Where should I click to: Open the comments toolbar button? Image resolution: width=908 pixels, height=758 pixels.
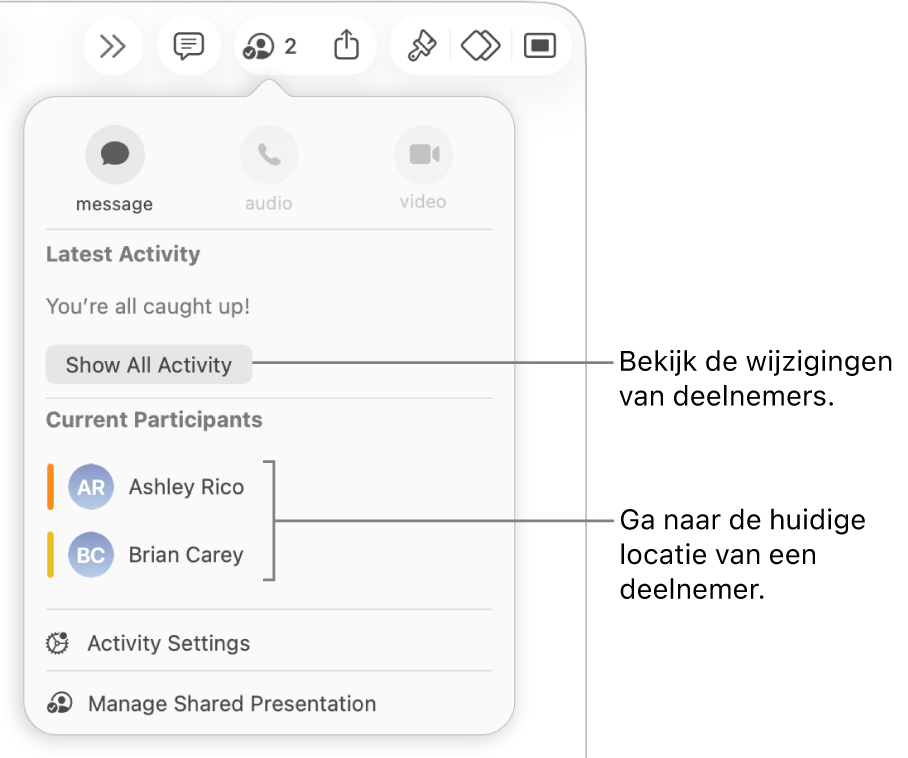pyautogui.click(x=189, y=46)
